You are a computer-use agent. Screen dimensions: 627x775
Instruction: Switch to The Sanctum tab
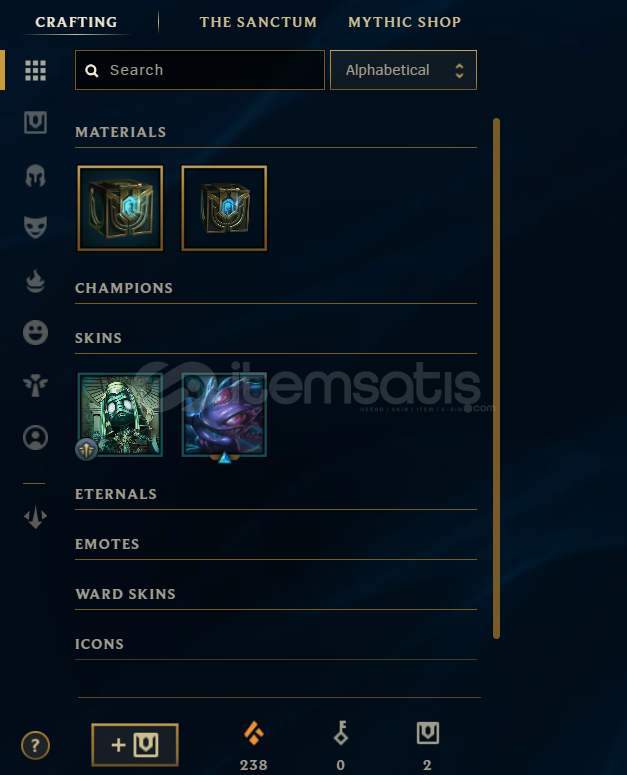(258, 22)
